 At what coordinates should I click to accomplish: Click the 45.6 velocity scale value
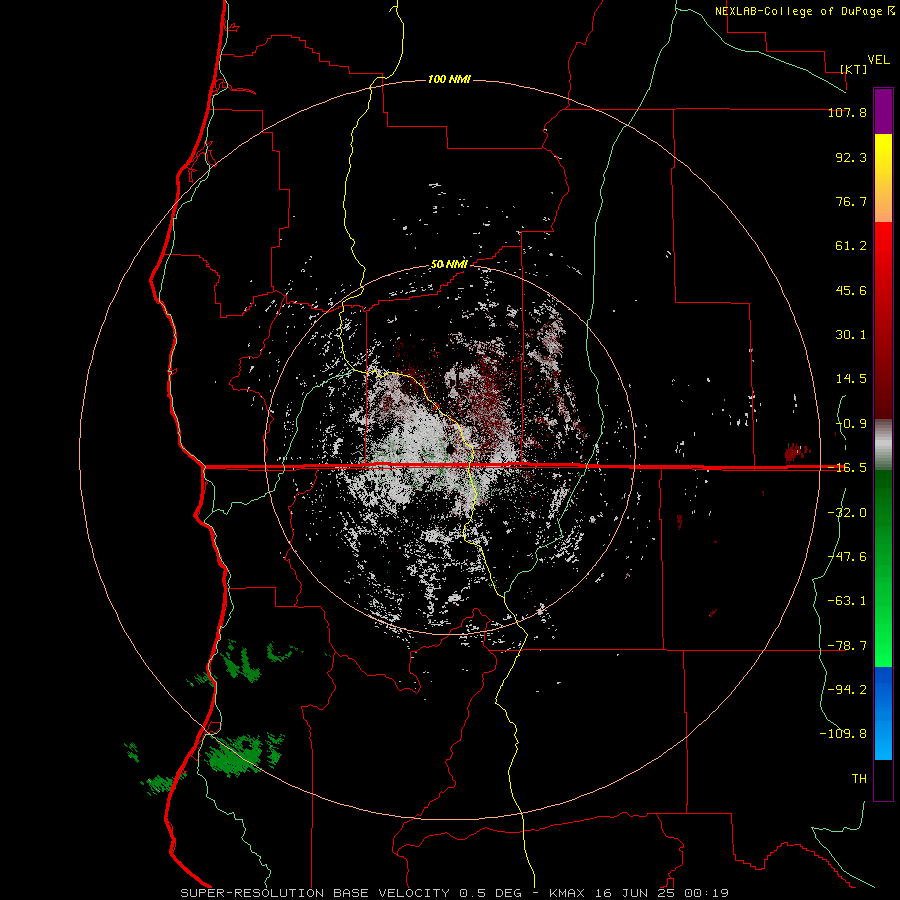tap(851, 290)
